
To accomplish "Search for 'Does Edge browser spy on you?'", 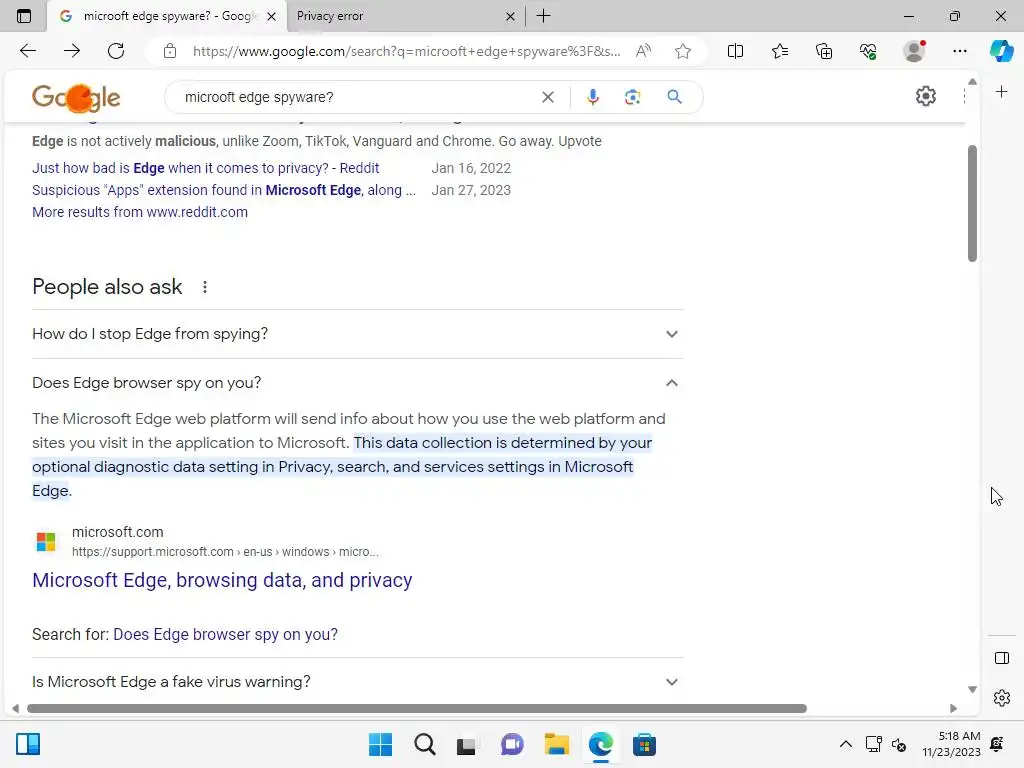I will click(x=225, y=634).
